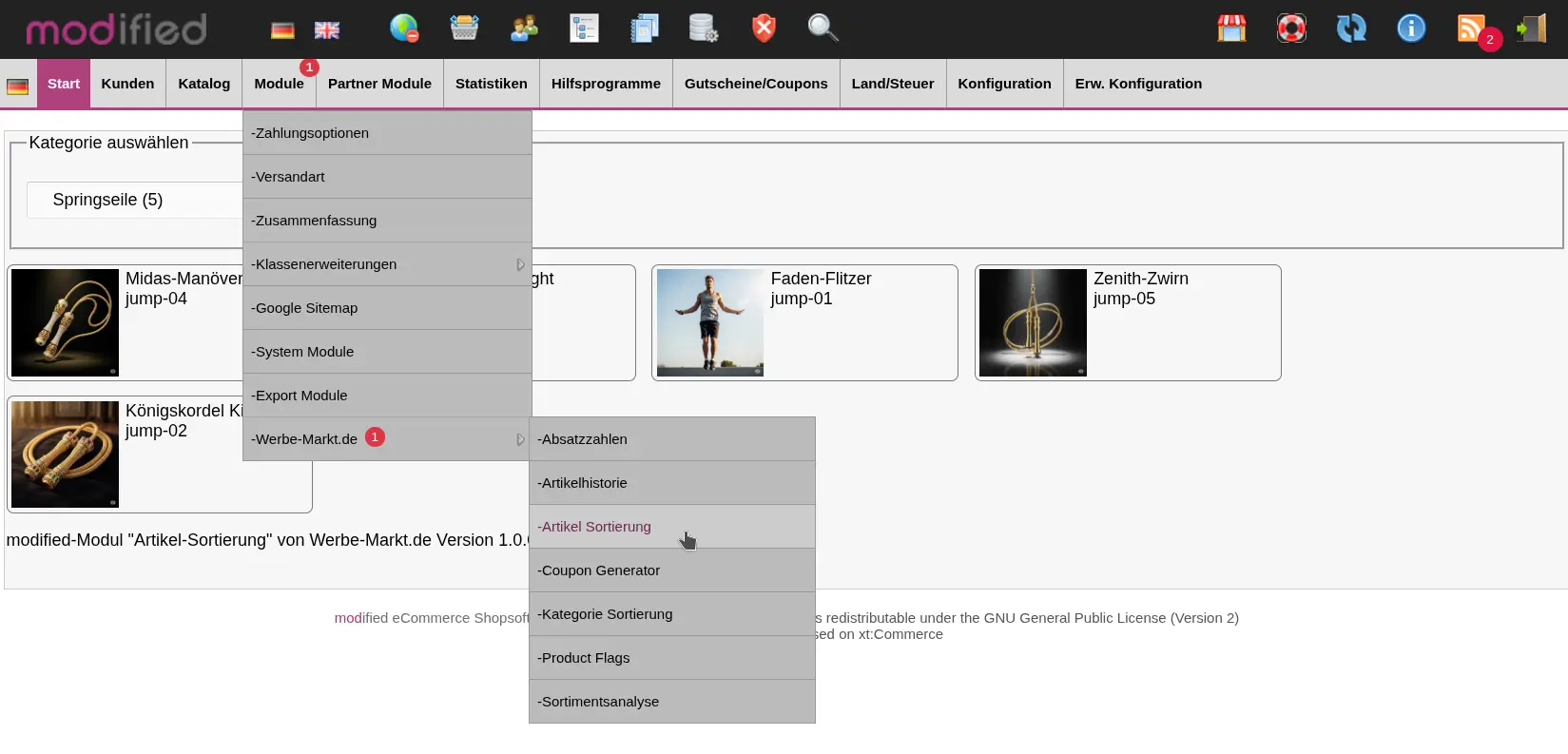Click the Faden-Flitzer product thumbnail
Screen dimensions: 1568x754
(710, 322)
